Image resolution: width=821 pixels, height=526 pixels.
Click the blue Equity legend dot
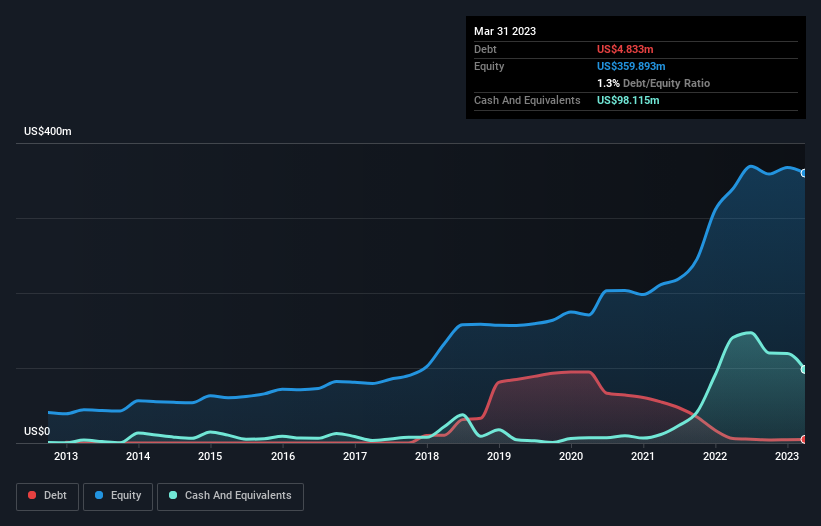click(99, 495)
